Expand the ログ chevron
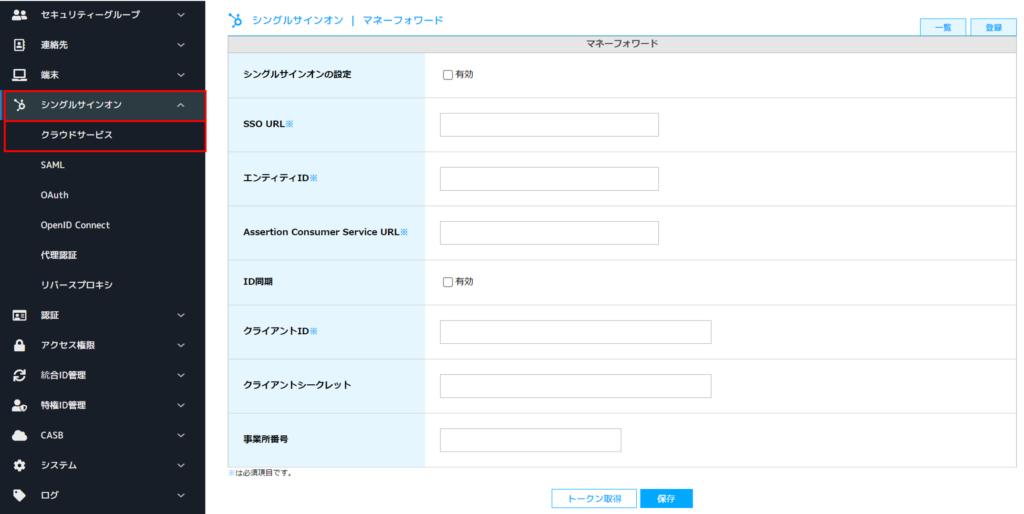 click(181, 495)
